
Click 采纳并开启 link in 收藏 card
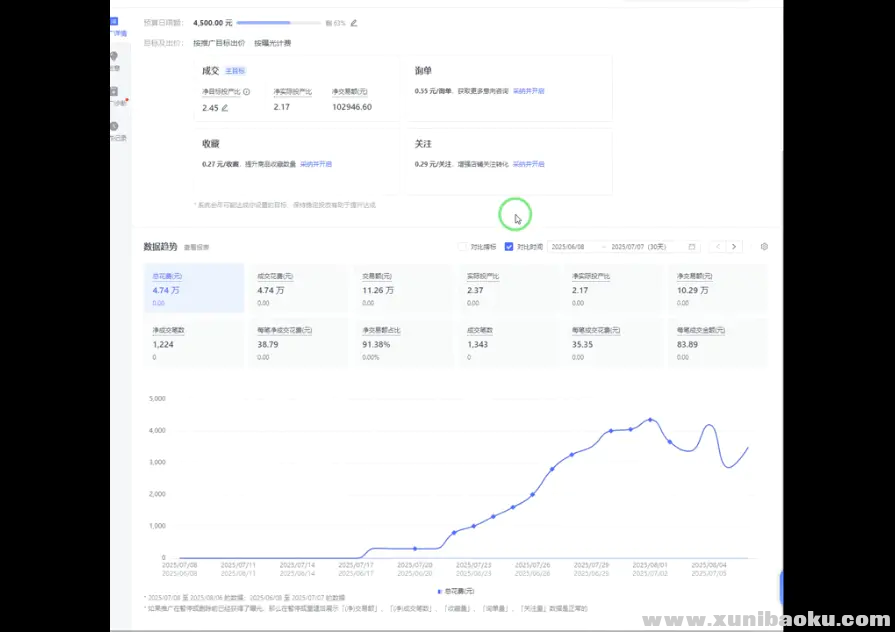pyautogui.click(x=316, y=163)
